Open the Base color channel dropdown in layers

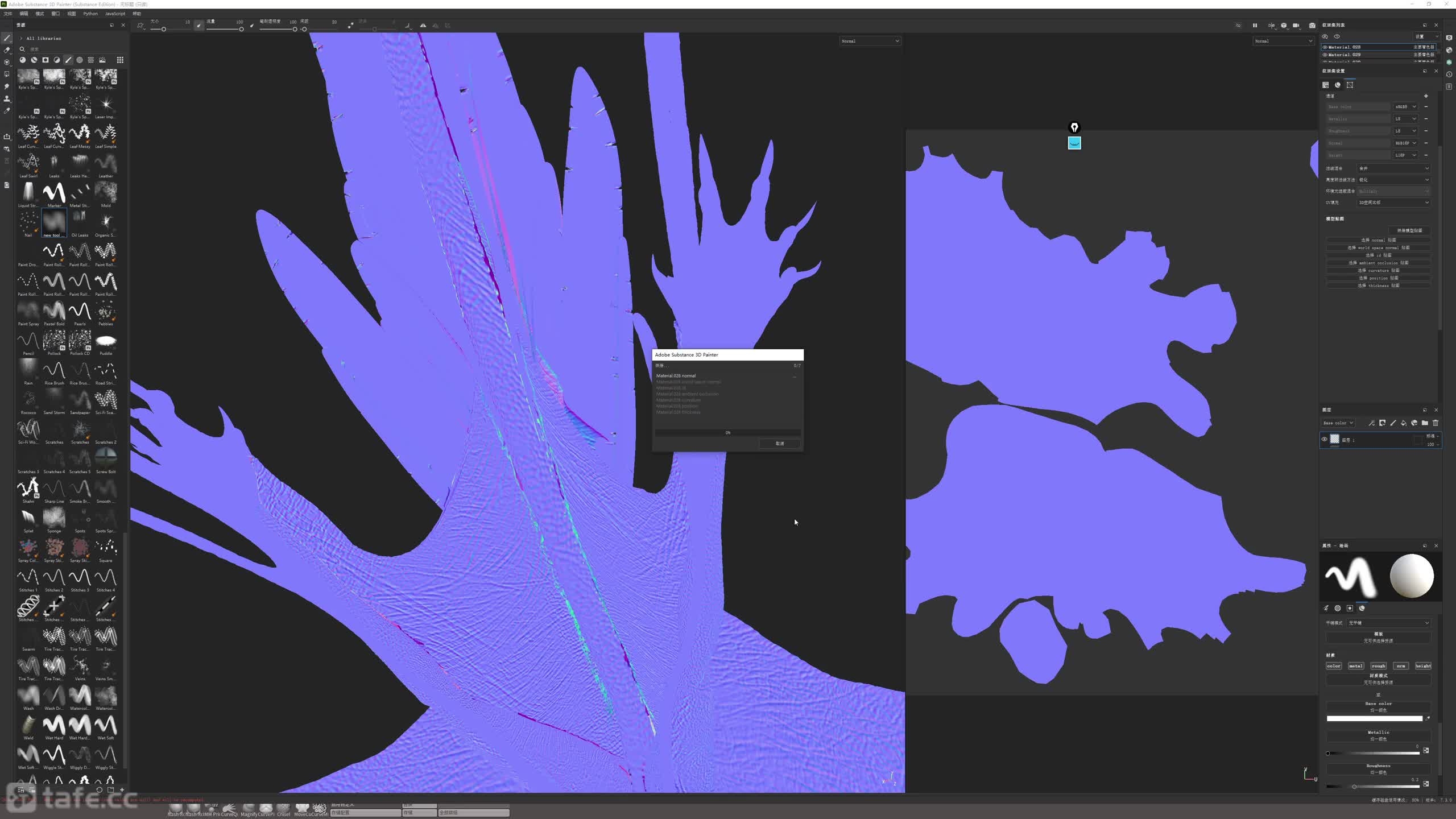(x=1338, y=423)
